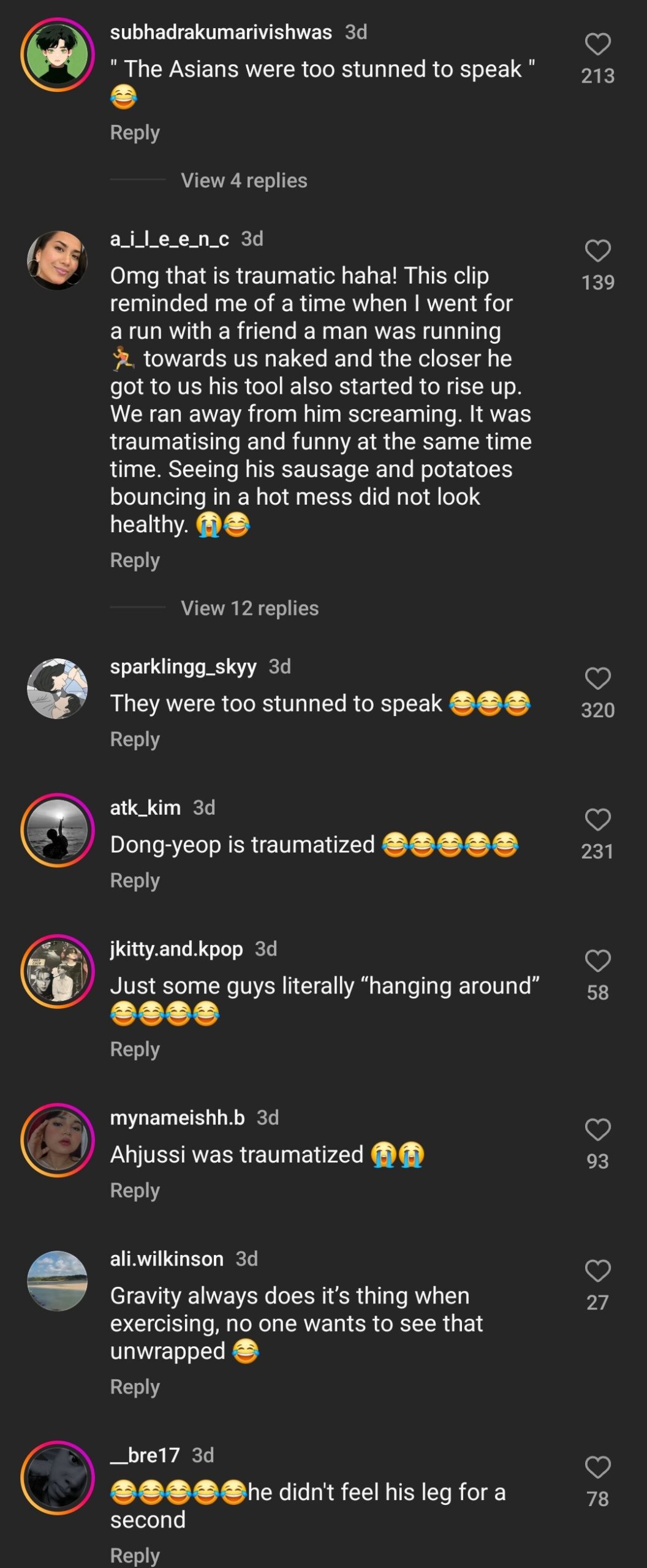The height and width of the screenshot is (1568, 647).
Task: Expand the 4 replies under subhadrakumarivishwas's comment
Action: [243, 180]
